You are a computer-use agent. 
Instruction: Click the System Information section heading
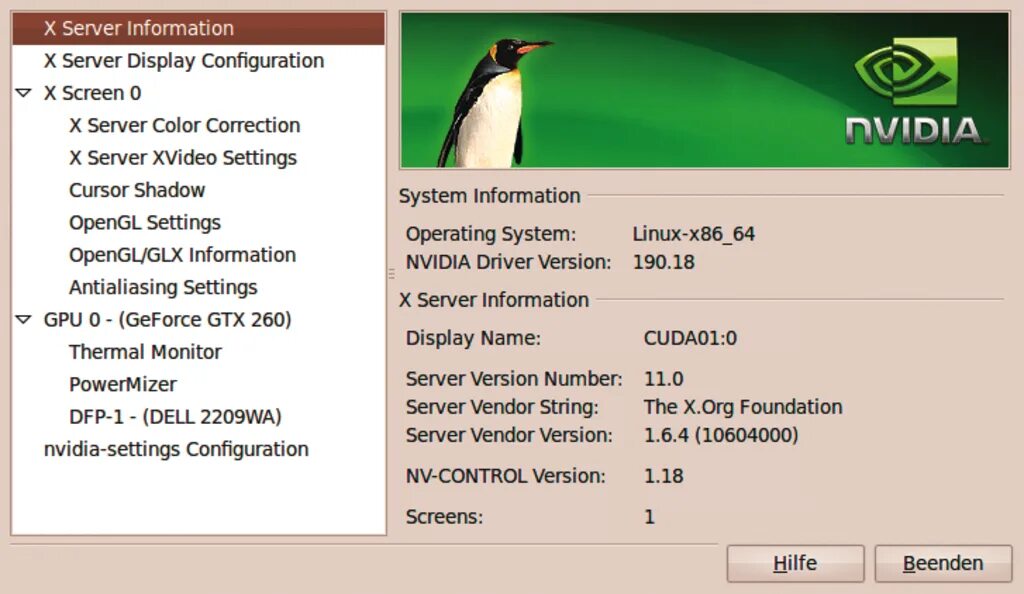click(x=490, y=196)
